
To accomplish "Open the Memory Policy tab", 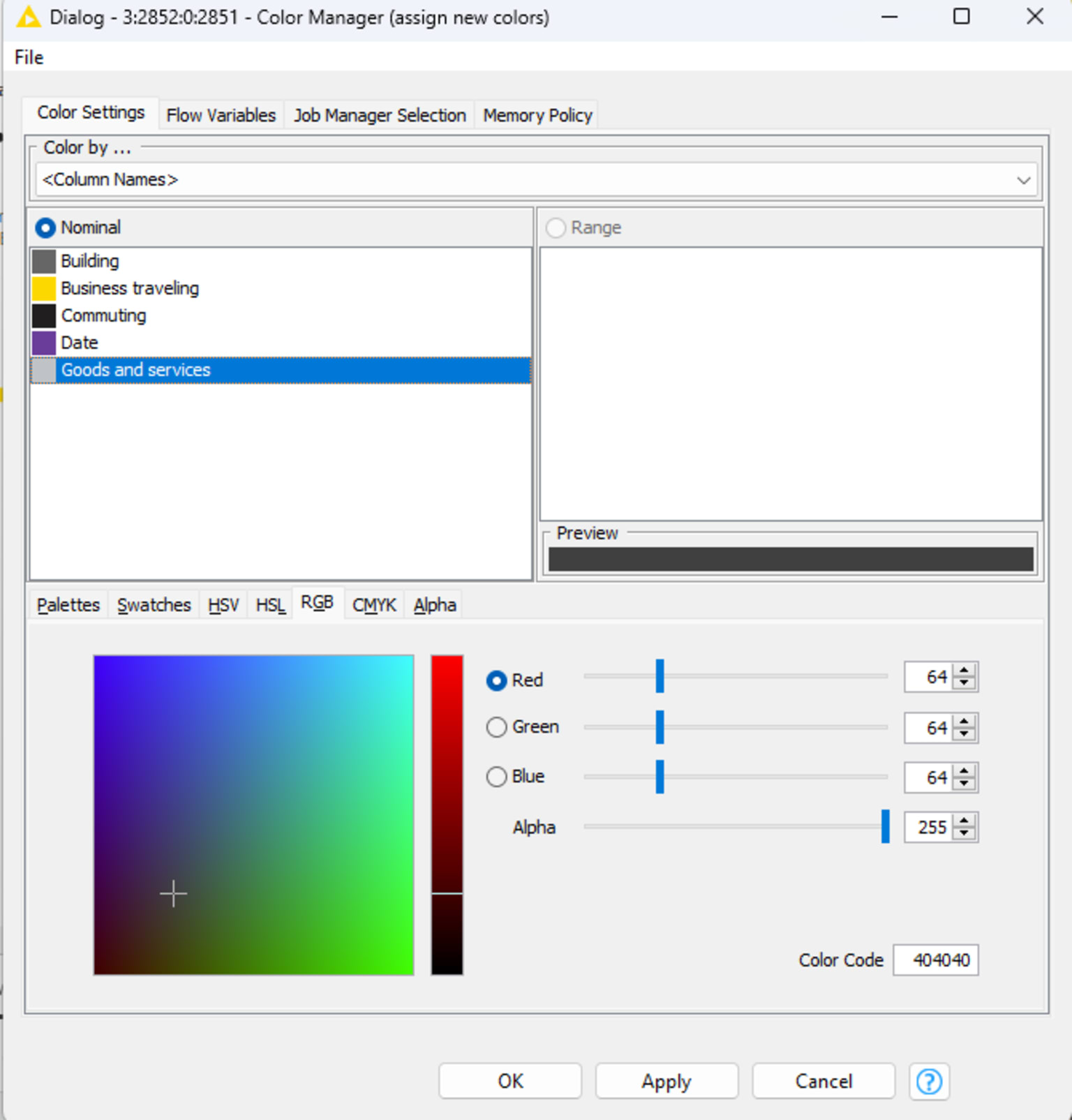I will [537, 115].
